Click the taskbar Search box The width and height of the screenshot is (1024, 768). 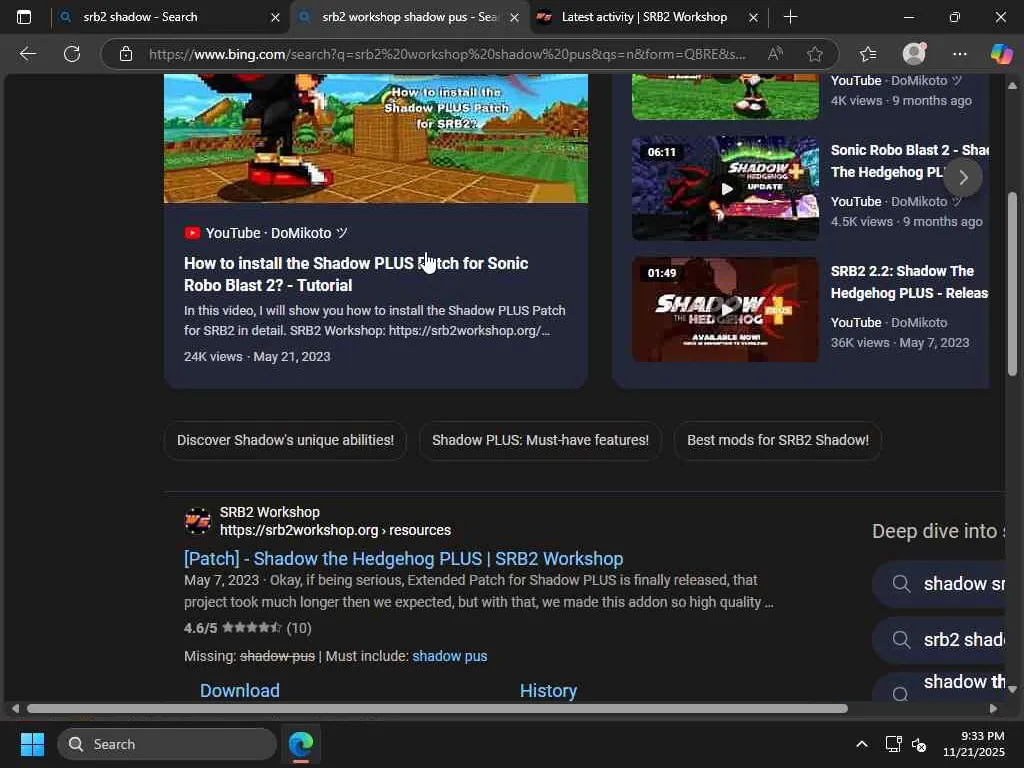pos(167,744)
